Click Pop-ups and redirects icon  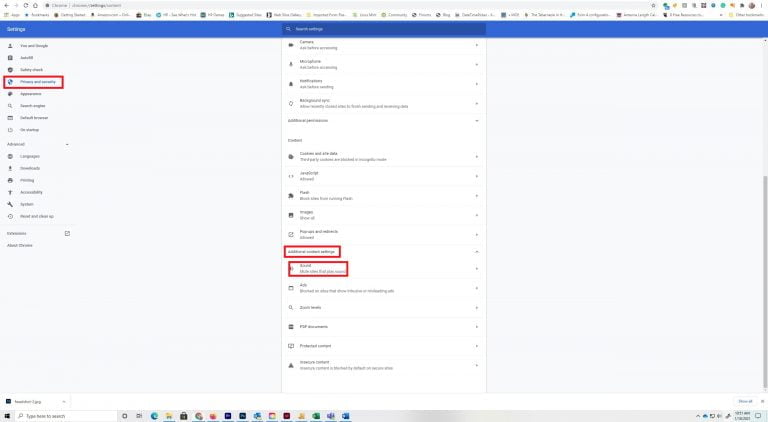tap(291, 234)
